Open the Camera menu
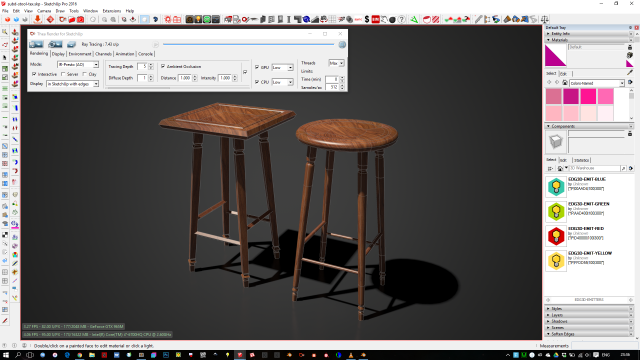640x360 pixels. (x=44, y=11)
